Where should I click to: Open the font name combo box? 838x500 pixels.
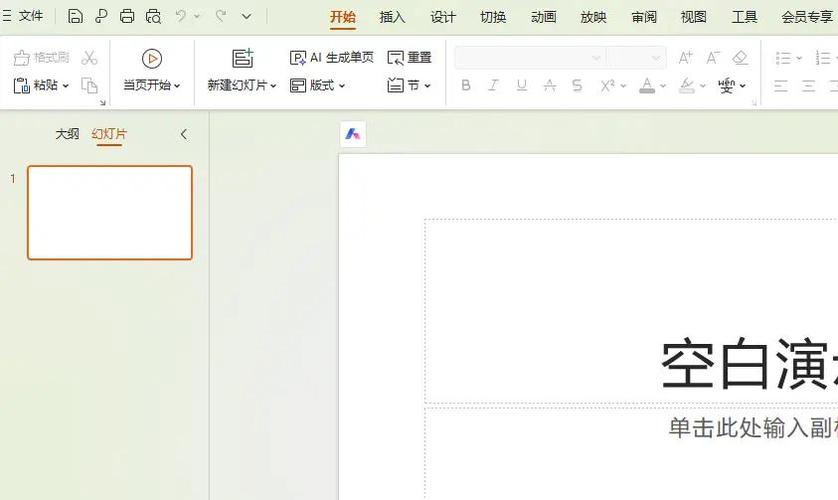click(530, 57)
